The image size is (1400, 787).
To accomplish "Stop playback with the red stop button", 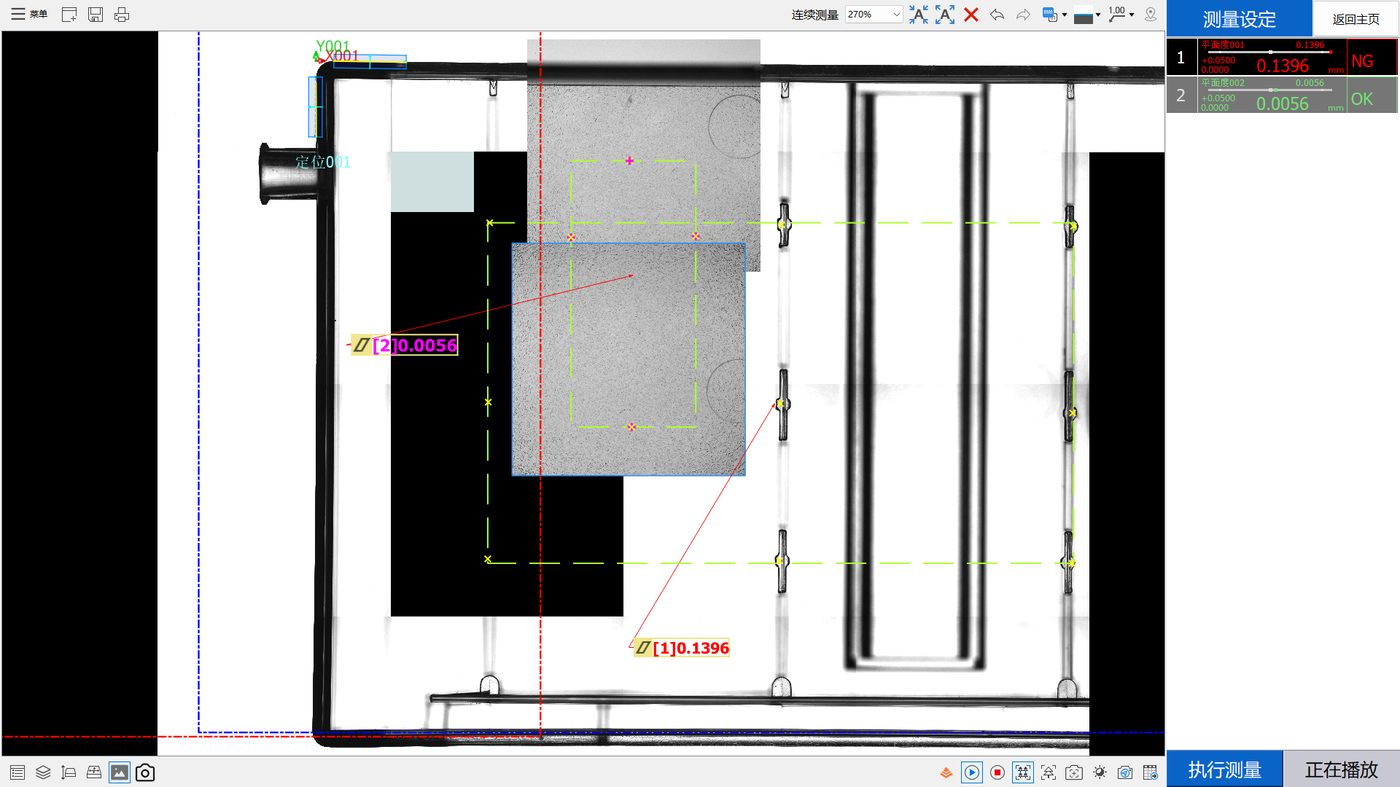I will [997, 772].
